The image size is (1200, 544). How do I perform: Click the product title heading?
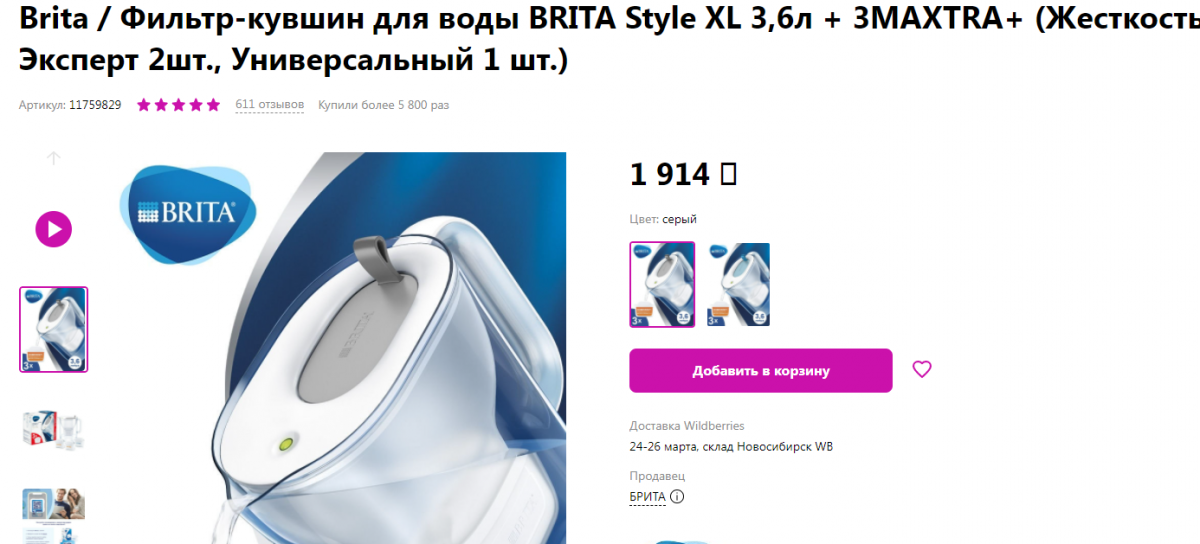600,40
